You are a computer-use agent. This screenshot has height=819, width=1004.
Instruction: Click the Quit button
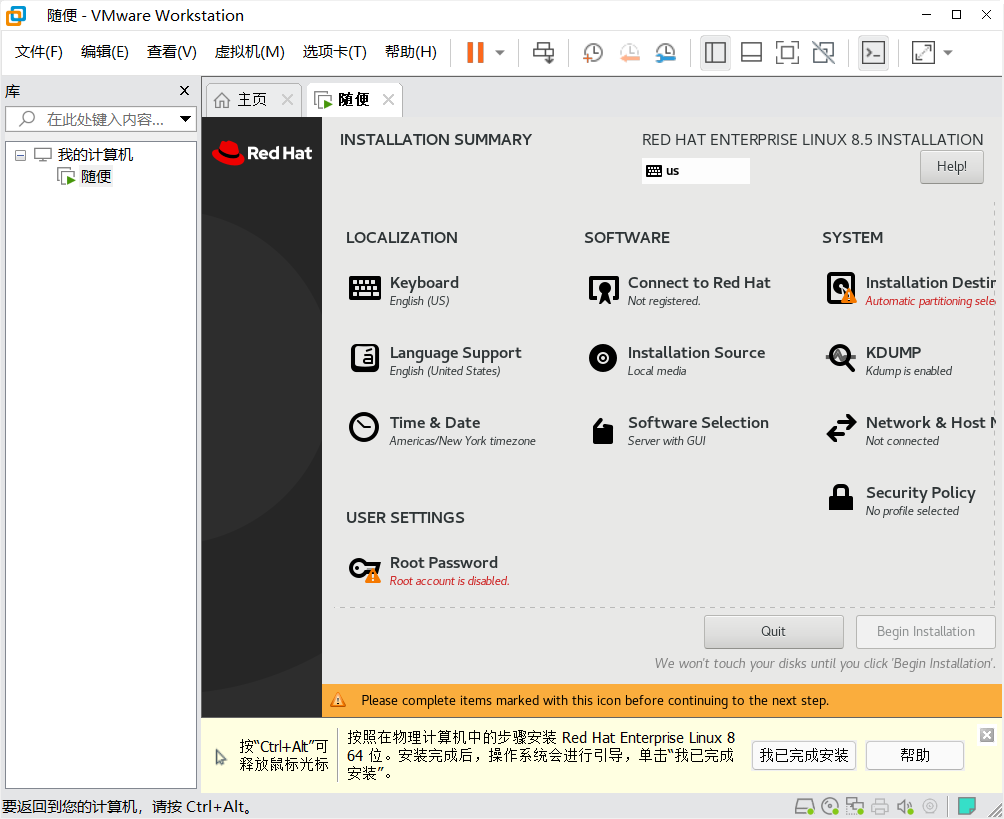(773, 631)
